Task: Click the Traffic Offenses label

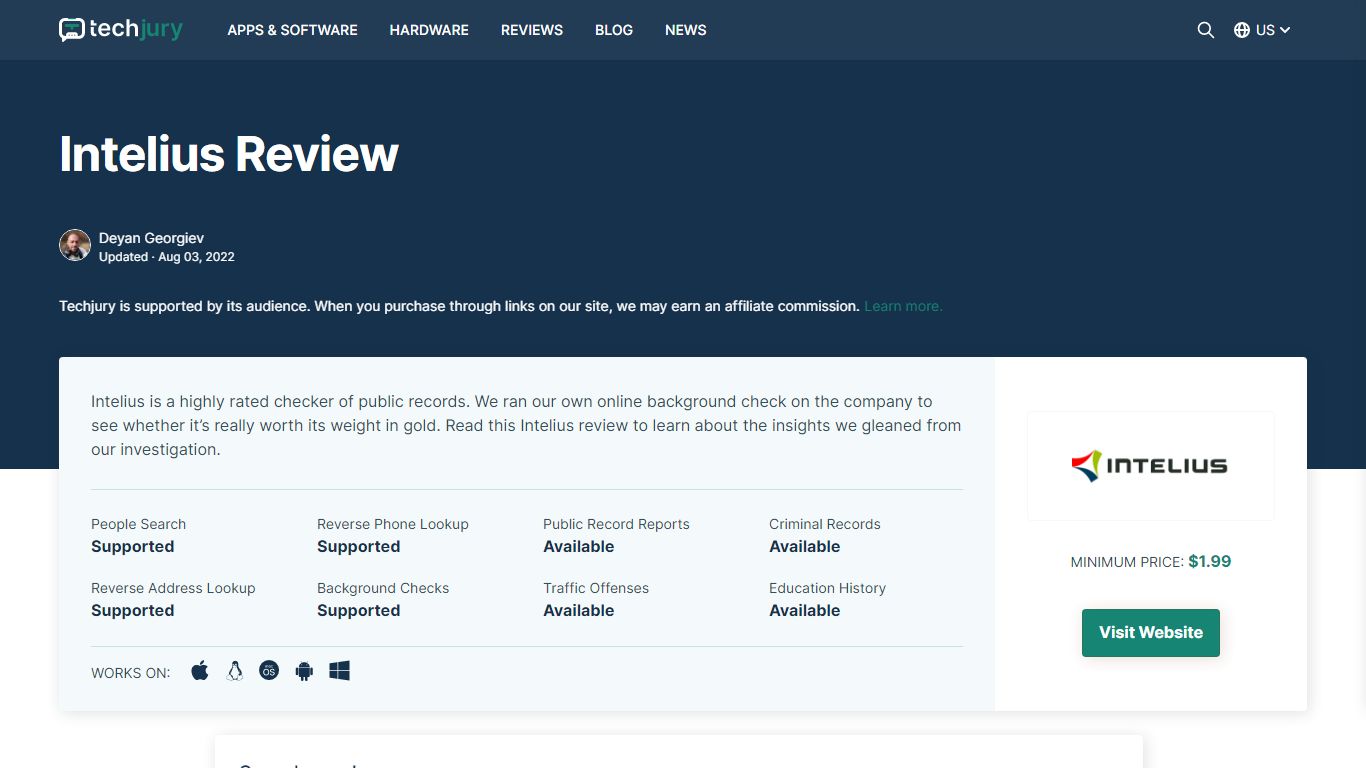Action: [596, 588]
